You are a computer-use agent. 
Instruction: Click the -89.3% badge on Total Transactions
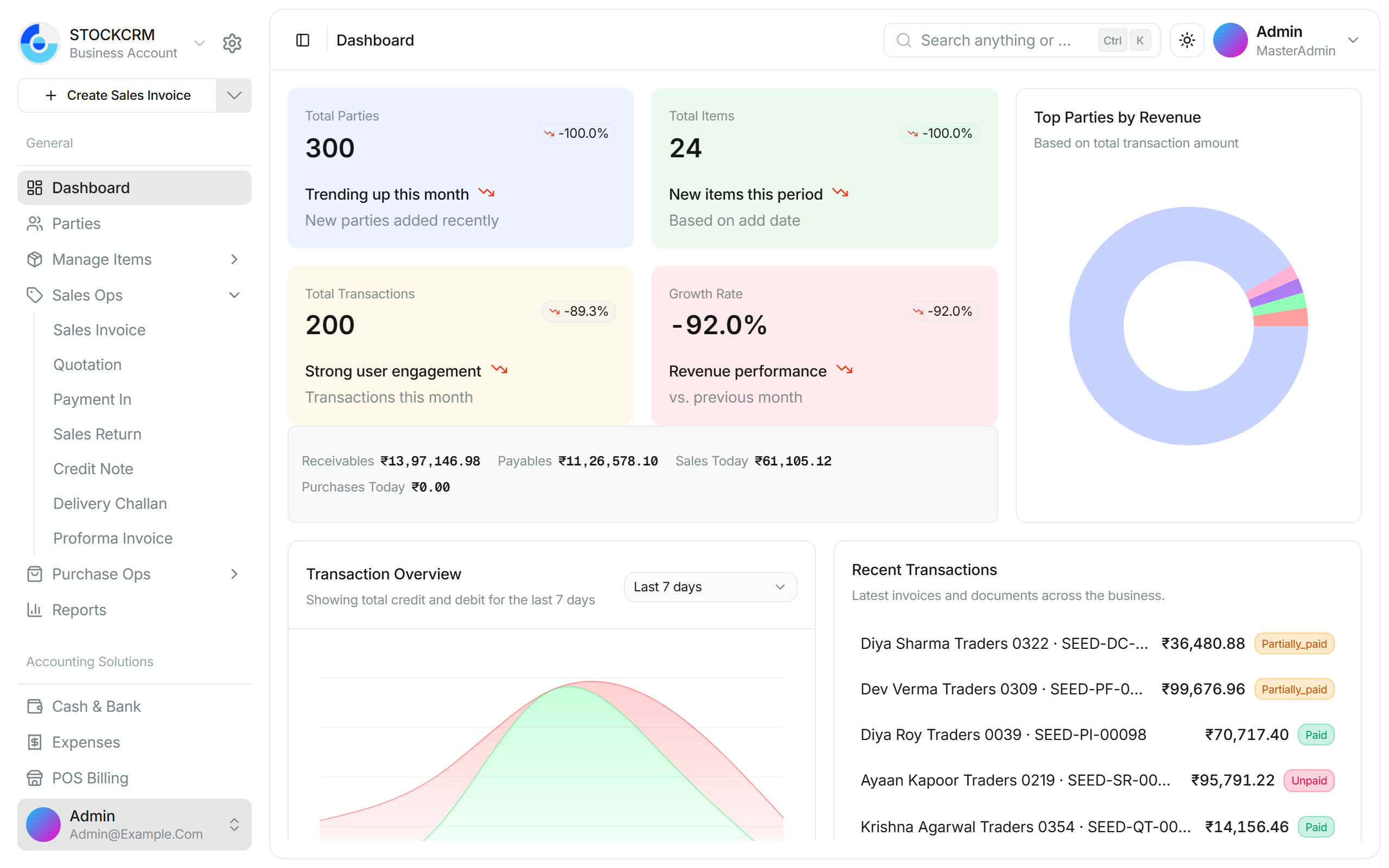(x=578, y=311)
